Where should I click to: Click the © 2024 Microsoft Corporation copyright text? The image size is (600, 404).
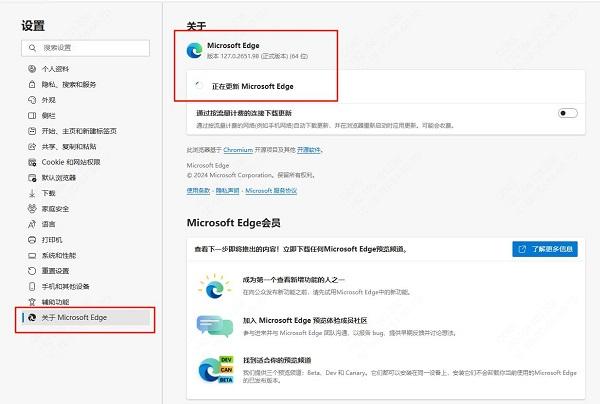click(x=251, y=175)
